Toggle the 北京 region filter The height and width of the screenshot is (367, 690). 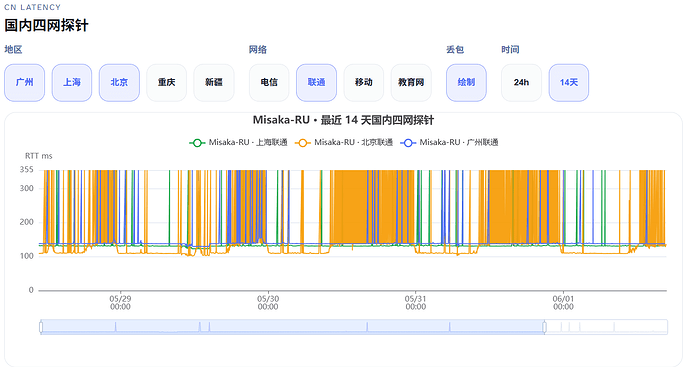pyautogui.click(x=119, y=83)
